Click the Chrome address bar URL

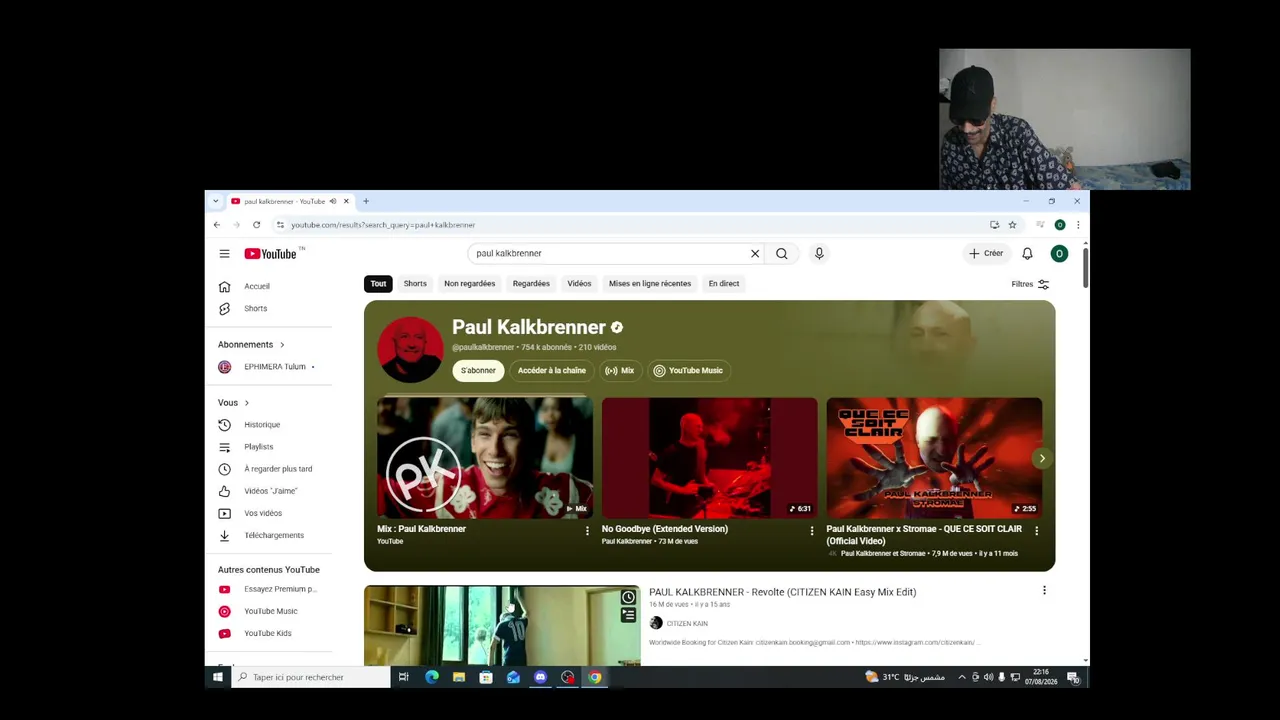click(383, 225)
